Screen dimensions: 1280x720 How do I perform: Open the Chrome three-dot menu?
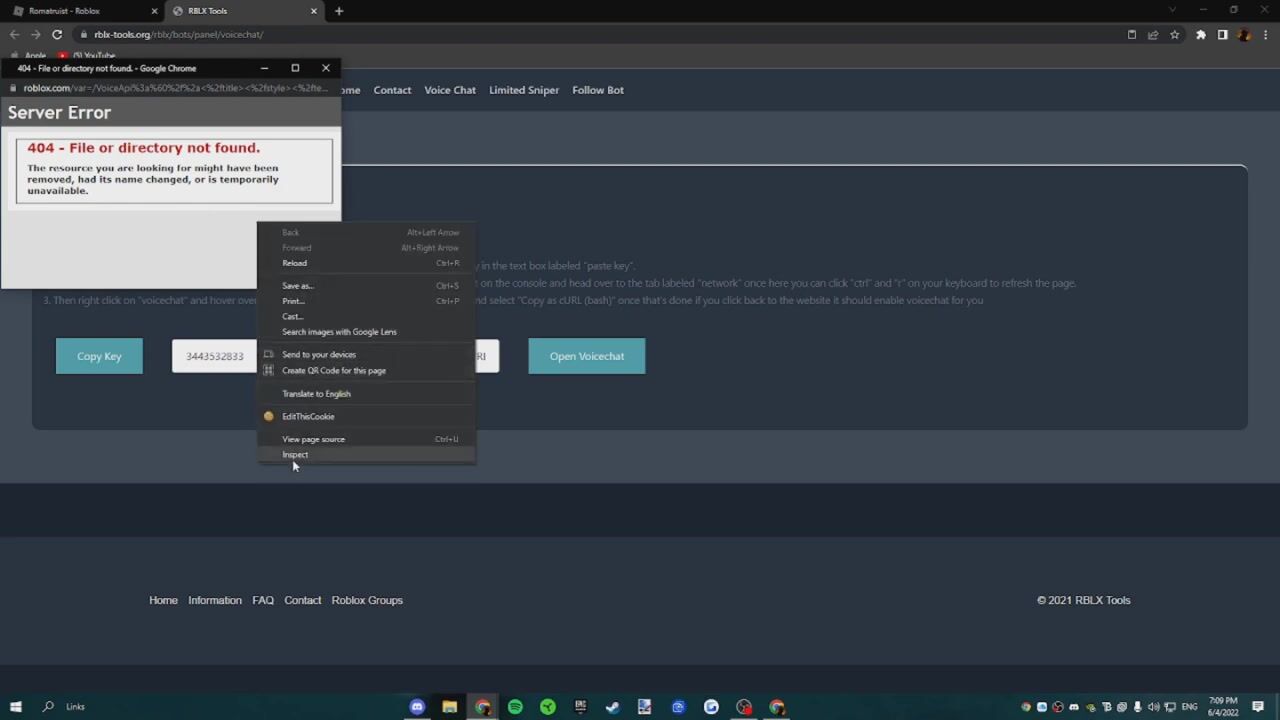1264,34
